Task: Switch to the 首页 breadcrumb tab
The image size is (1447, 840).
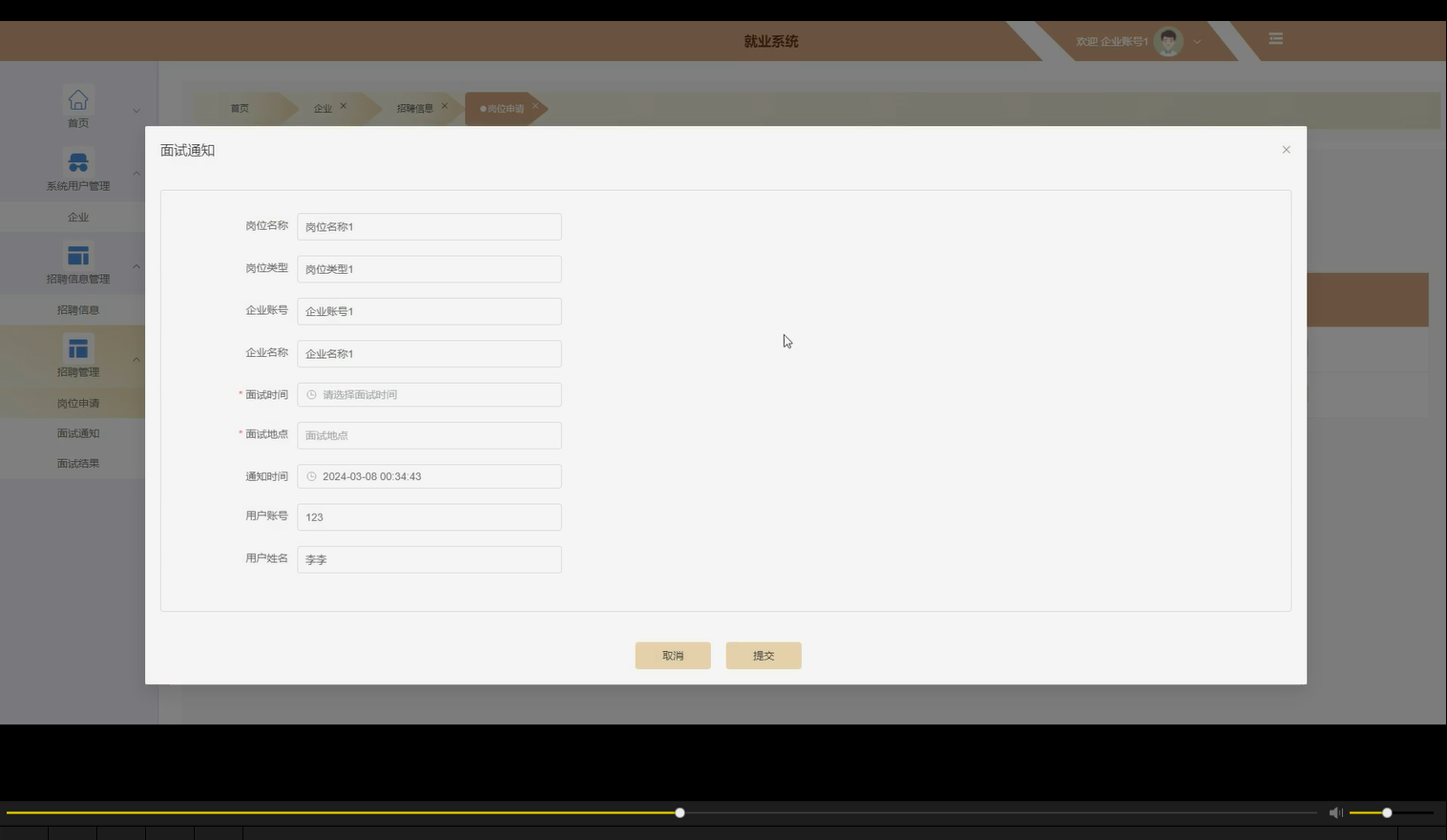Action: pos(240,109)
